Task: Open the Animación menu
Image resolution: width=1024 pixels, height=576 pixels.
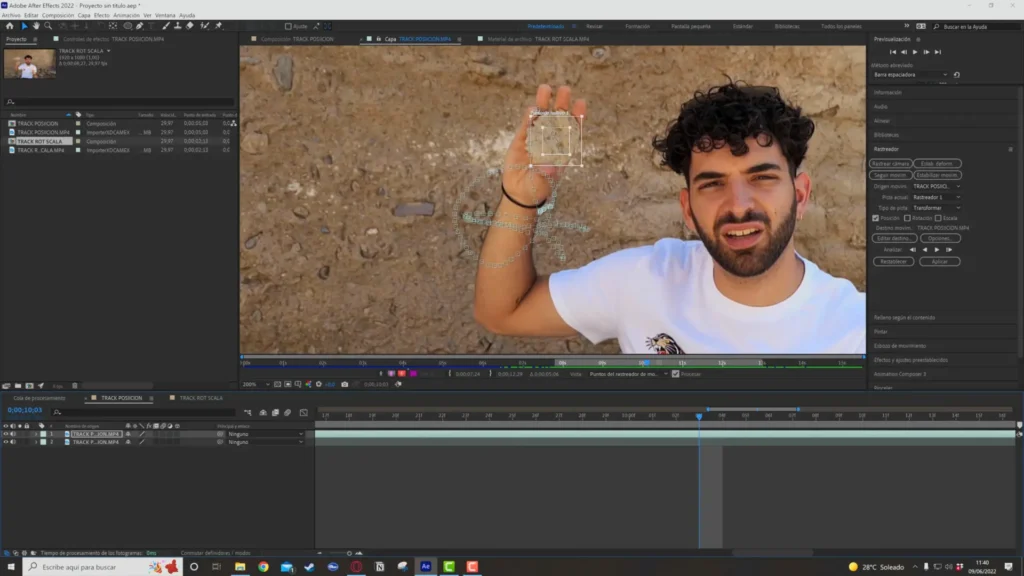Action: (126, 15)
